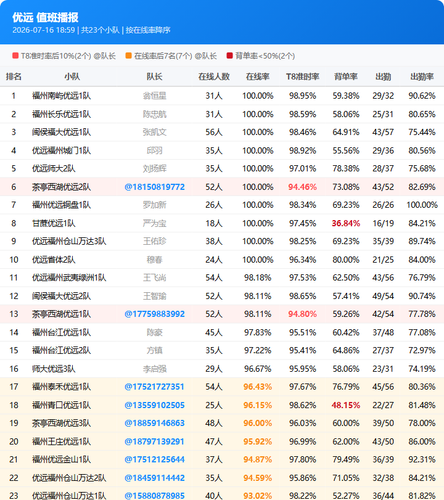
Task: Open the @17521727351 captain mention
Action: click(154, 387)
